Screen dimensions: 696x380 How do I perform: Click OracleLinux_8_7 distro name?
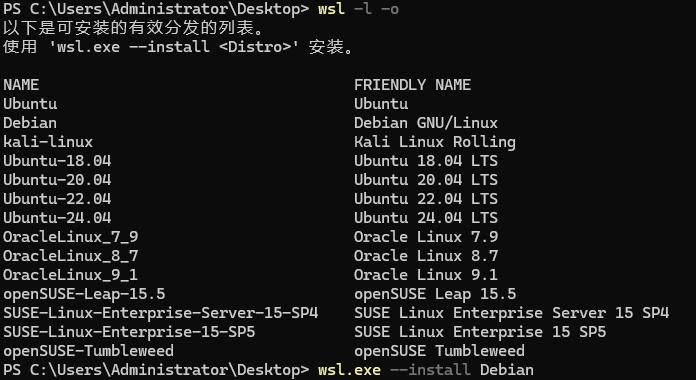[71, 256]
